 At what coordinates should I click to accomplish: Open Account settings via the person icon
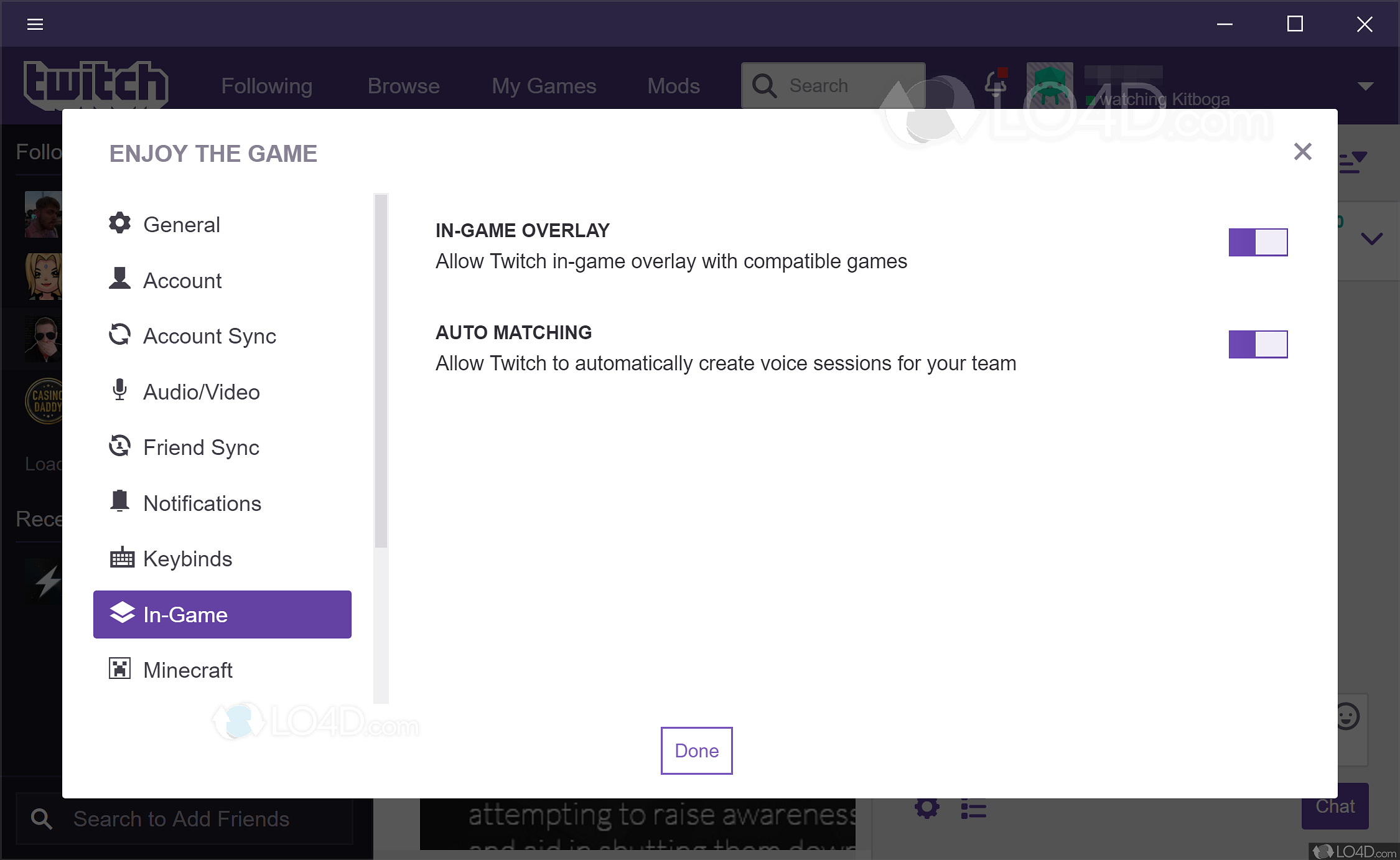click(120, 279)
